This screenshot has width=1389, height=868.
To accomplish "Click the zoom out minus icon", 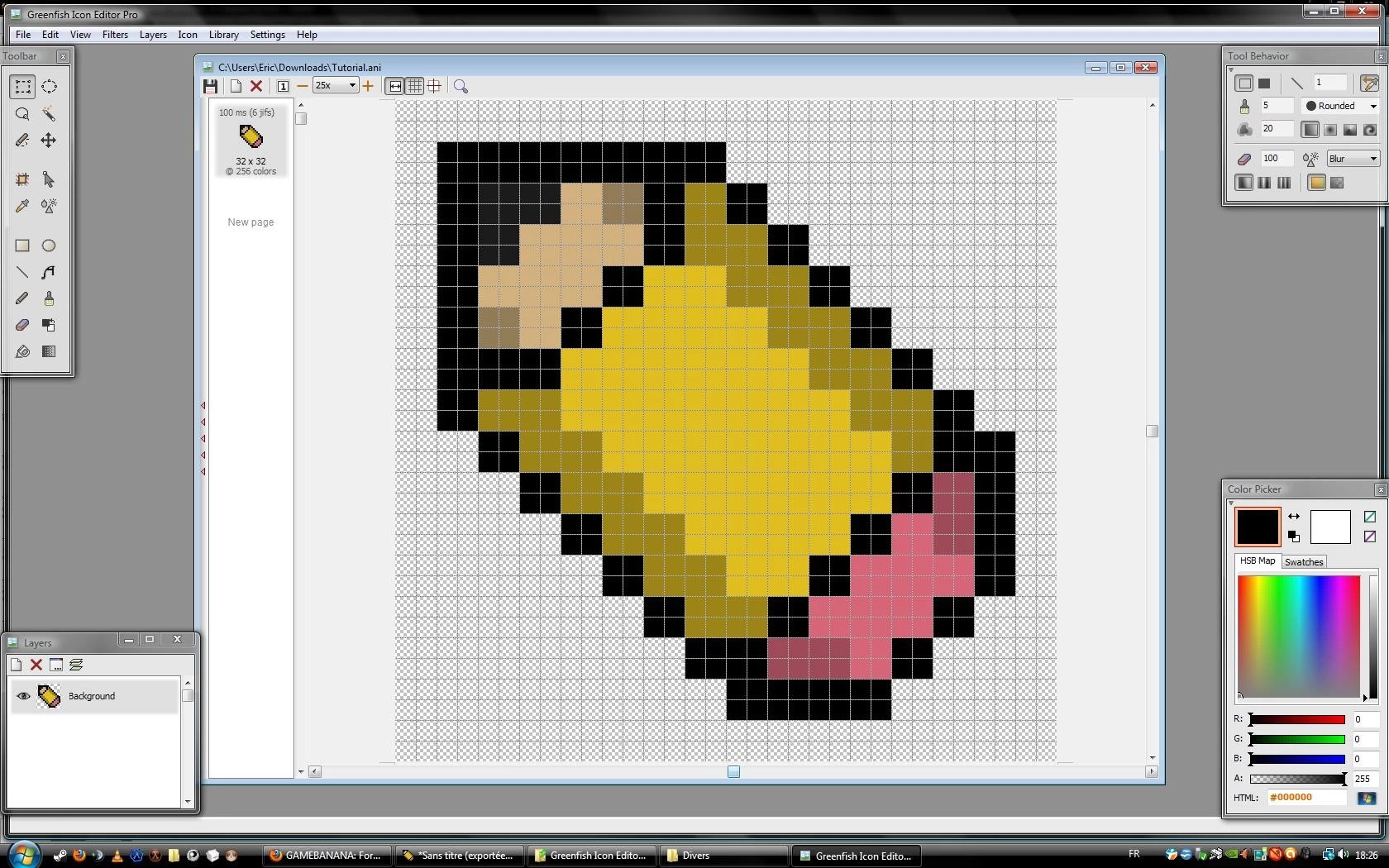I will click(x=303, y=86).
